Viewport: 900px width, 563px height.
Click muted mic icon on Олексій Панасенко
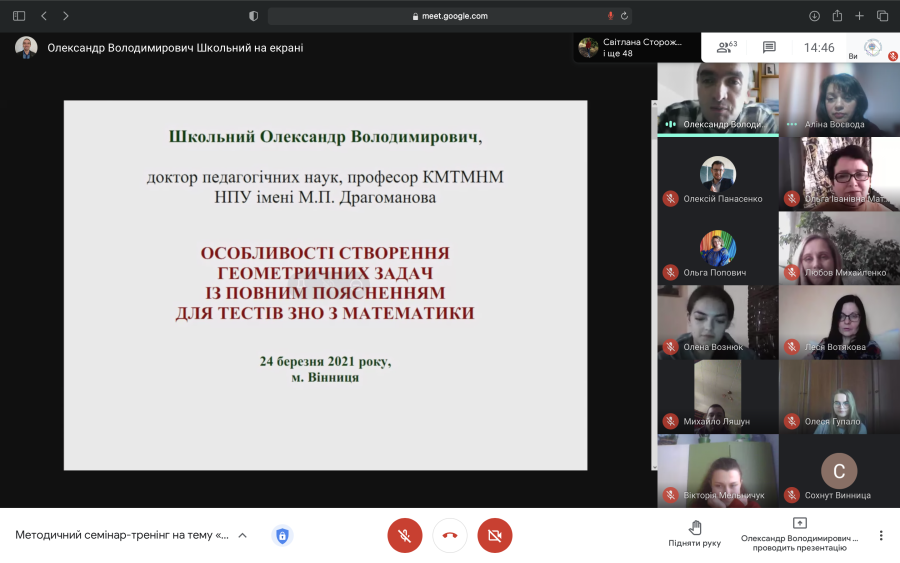(670, 199)
